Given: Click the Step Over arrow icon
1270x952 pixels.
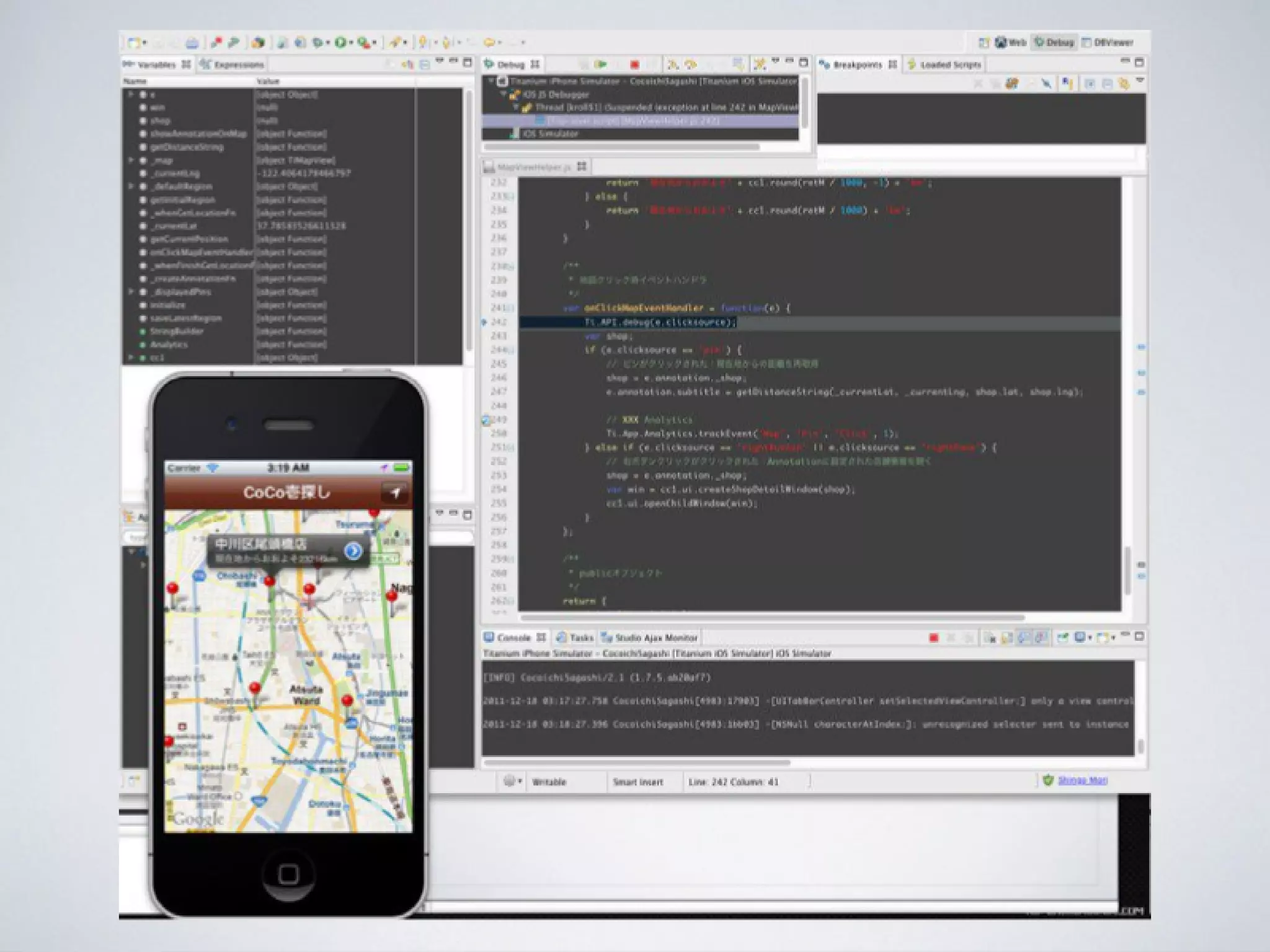Looking at the screenshot, I should click(690, 64).
